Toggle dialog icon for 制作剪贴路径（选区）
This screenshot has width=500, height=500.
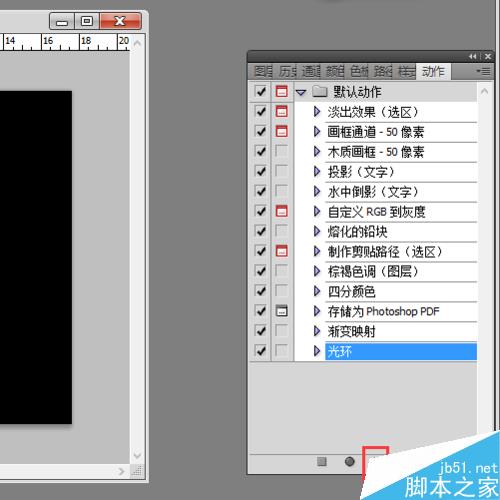coord(282,251)
